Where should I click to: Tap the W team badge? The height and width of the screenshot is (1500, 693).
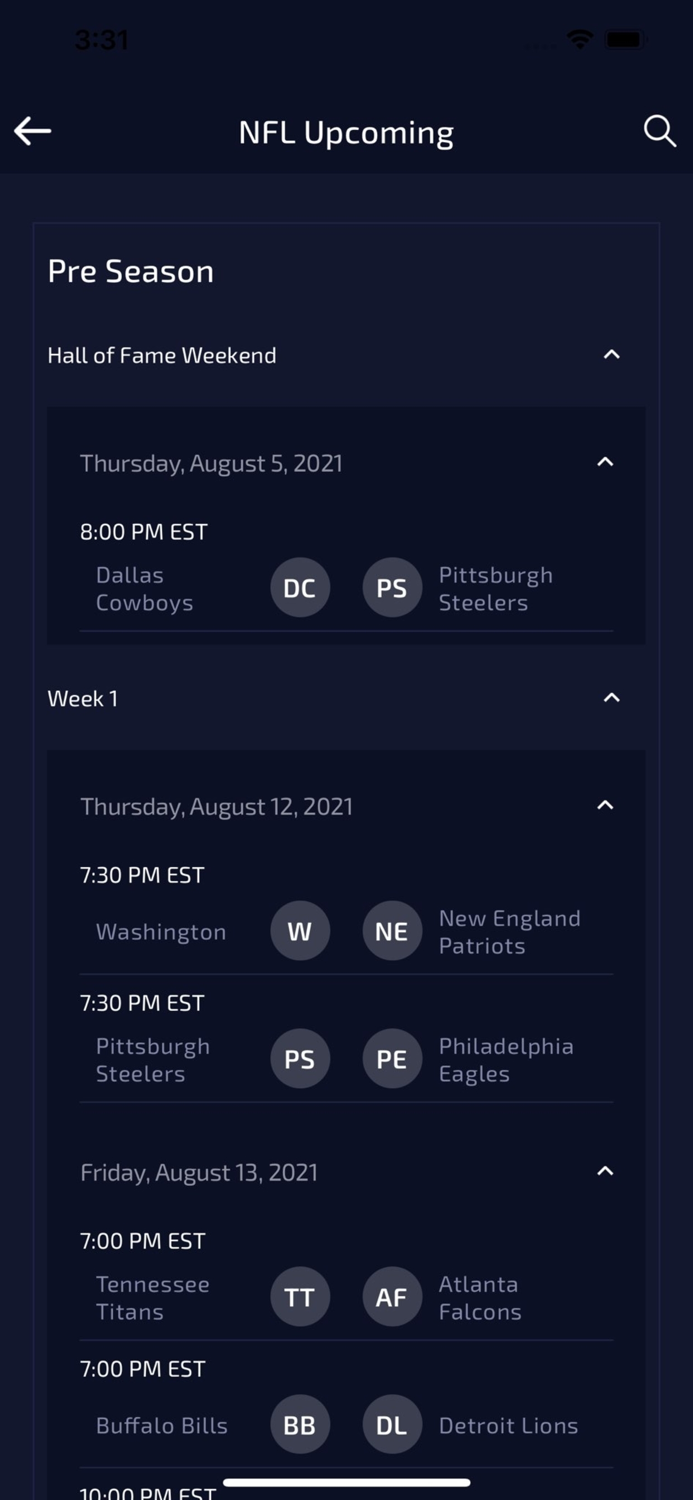(x=300, y=931)
